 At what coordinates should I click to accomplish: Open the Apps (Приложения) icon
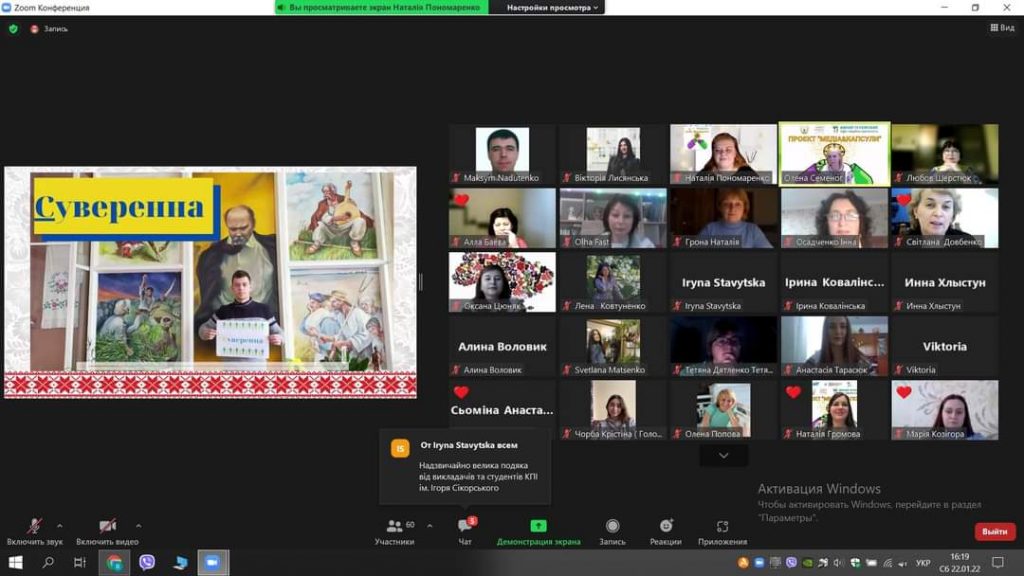click(x=722, y=526)
